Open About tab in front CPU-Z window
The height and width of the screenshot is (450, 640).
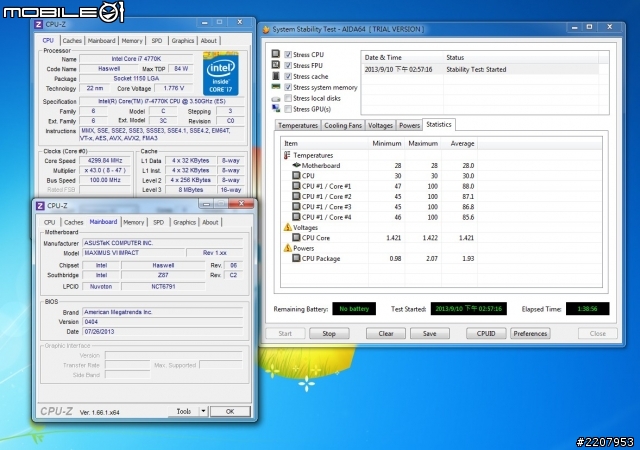210,222
